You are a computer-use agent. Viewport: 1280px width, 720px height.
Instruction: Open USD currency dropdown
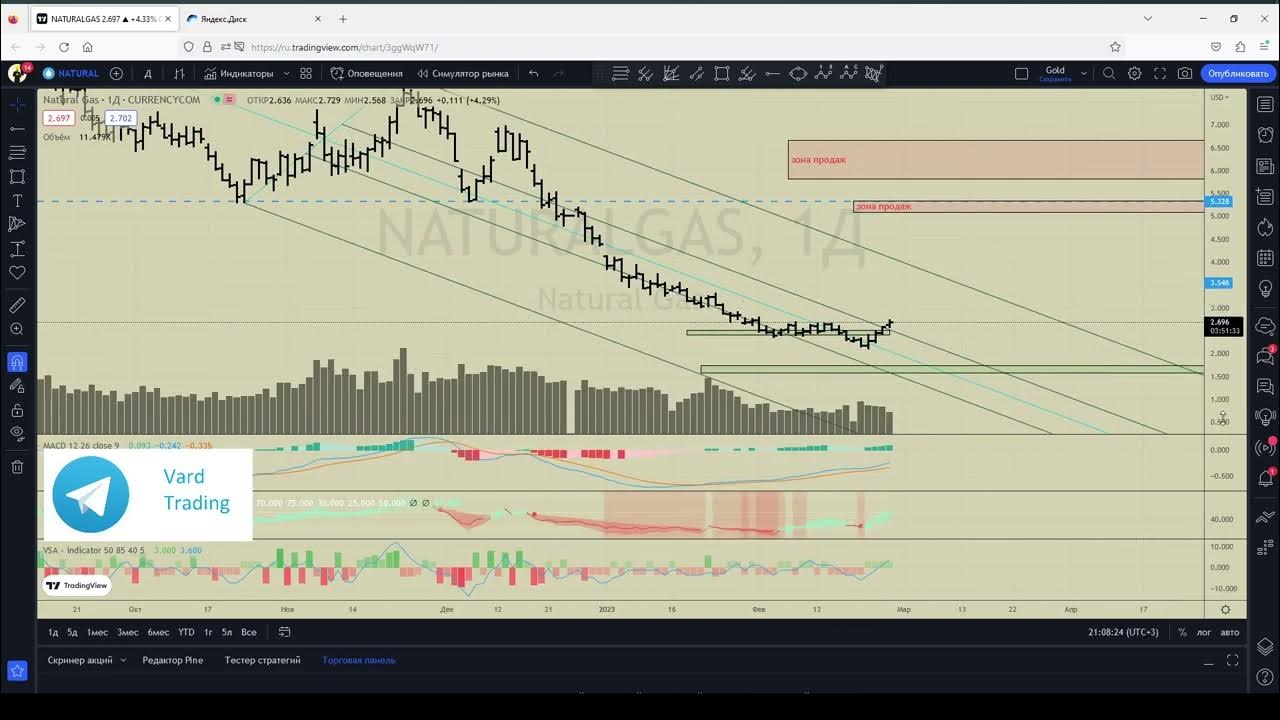(1219, 97)
